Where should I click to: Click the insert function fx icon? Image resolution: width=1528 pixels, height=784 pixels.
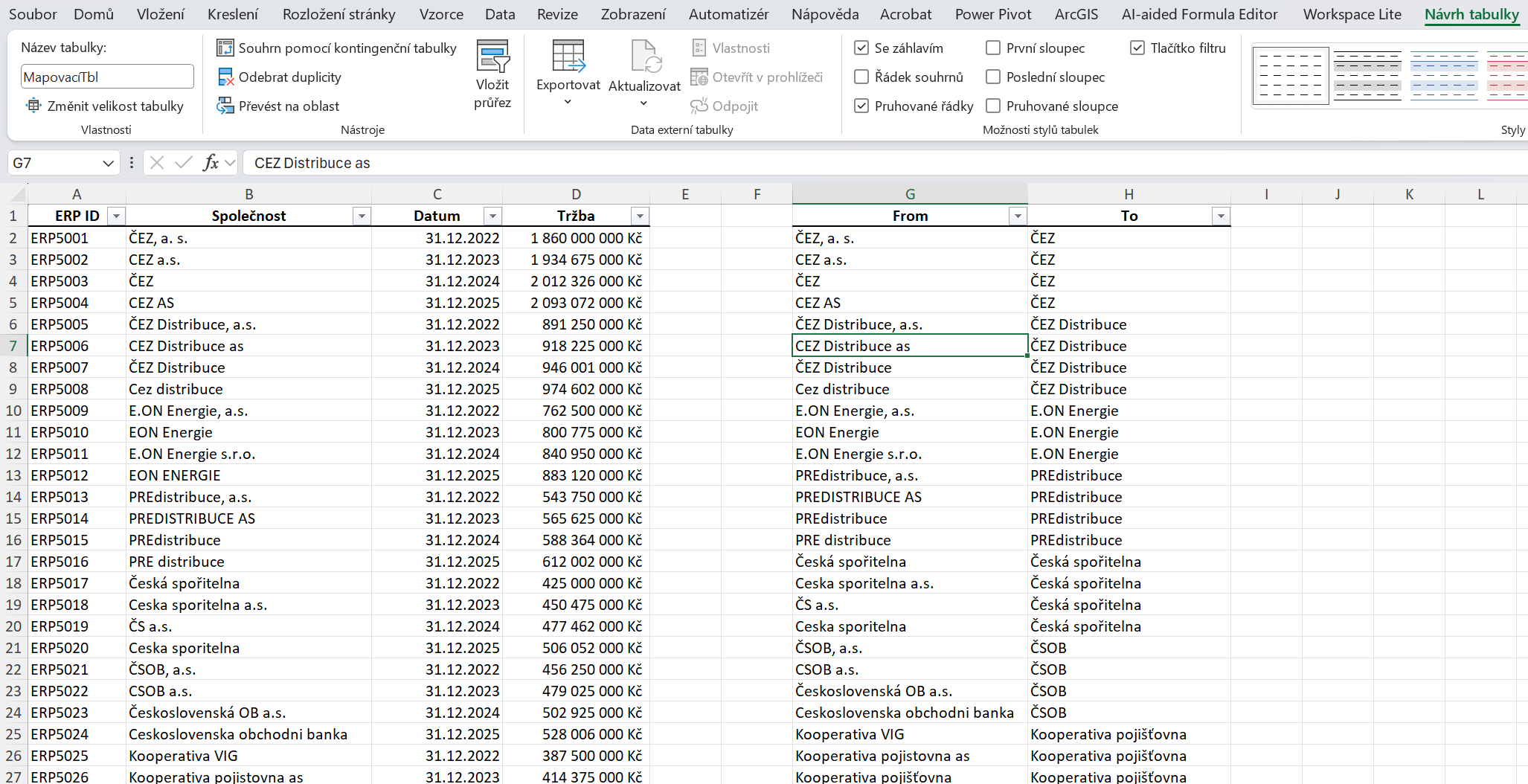tap(211, 163)
